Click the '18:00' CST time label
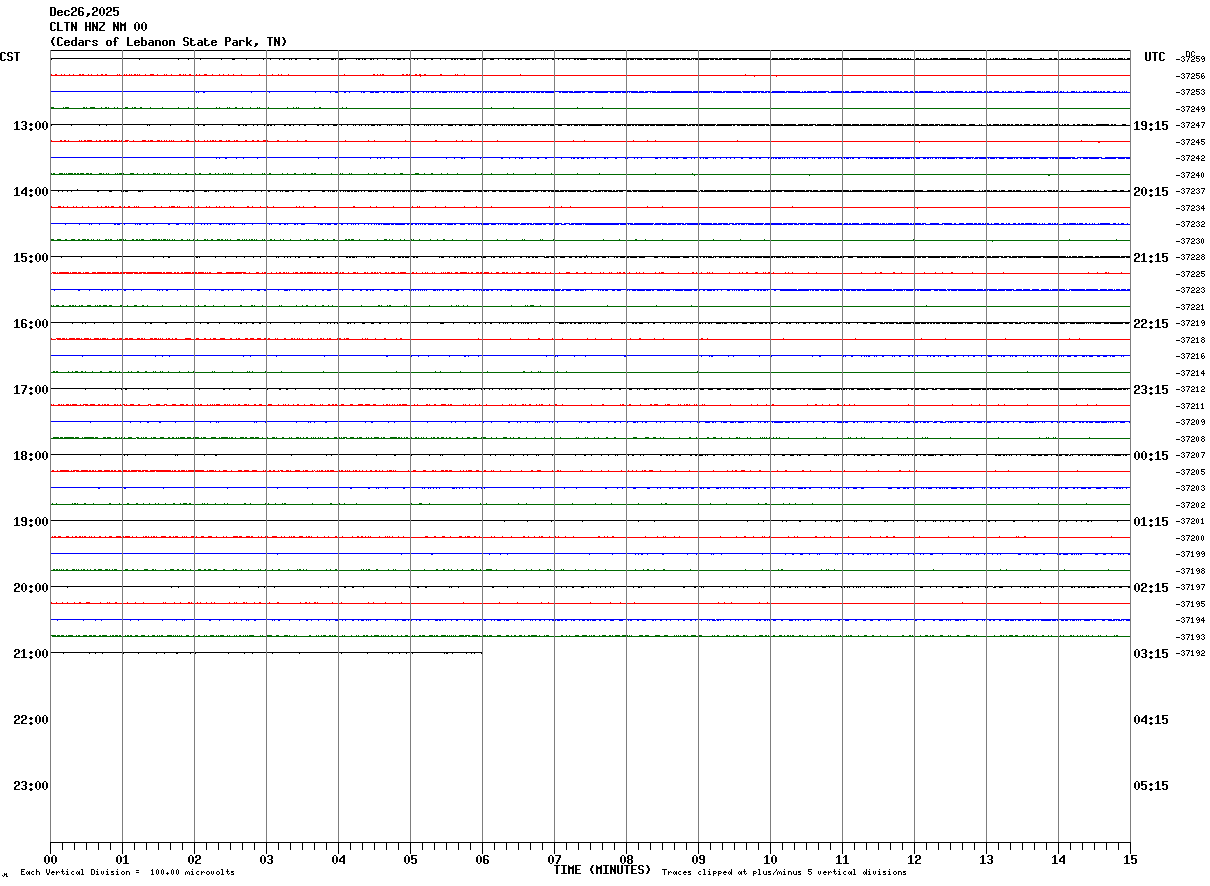Image resolution: width=1210 pixels, height=886 pixels. 30,456
